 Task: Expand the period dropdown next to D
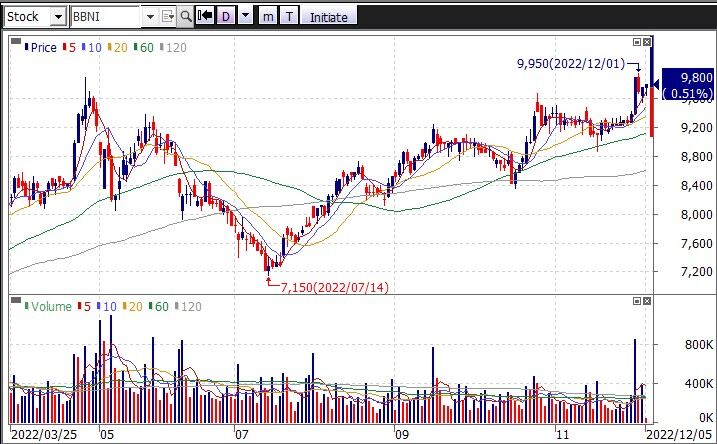(244, 16)
